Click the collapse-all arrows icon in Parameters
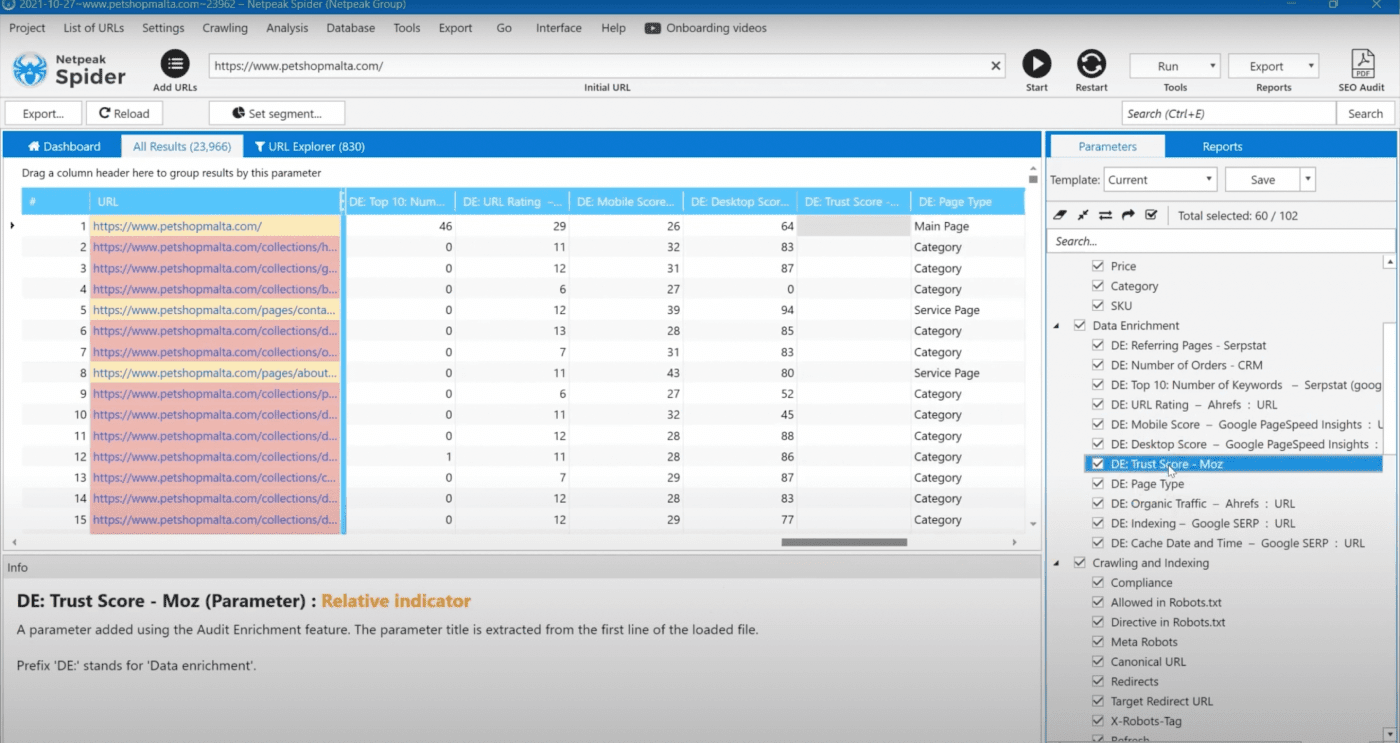The image size is (1400, 743). click(x=1084, y=215)
